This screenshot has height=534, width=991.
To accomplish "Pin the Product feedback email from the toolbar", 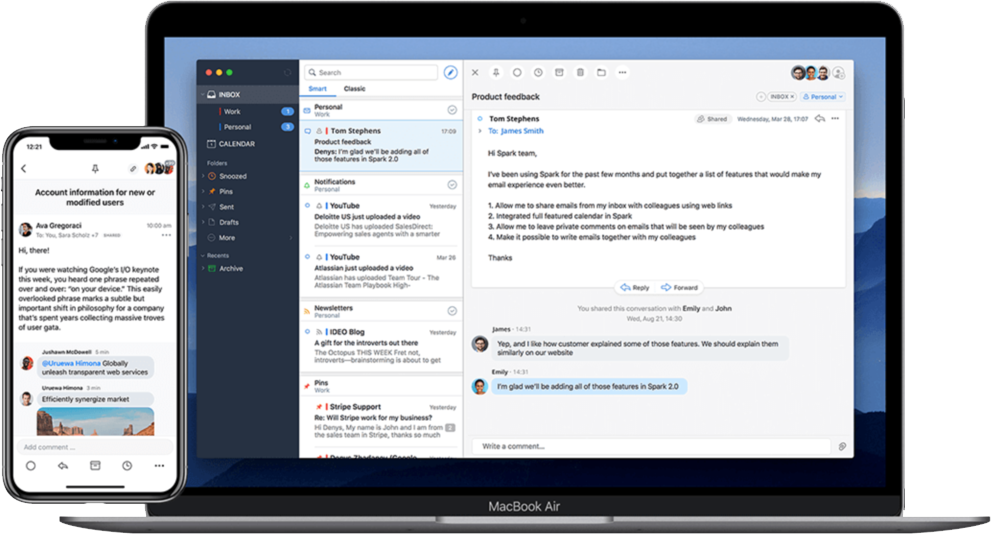I will [496, 73].
